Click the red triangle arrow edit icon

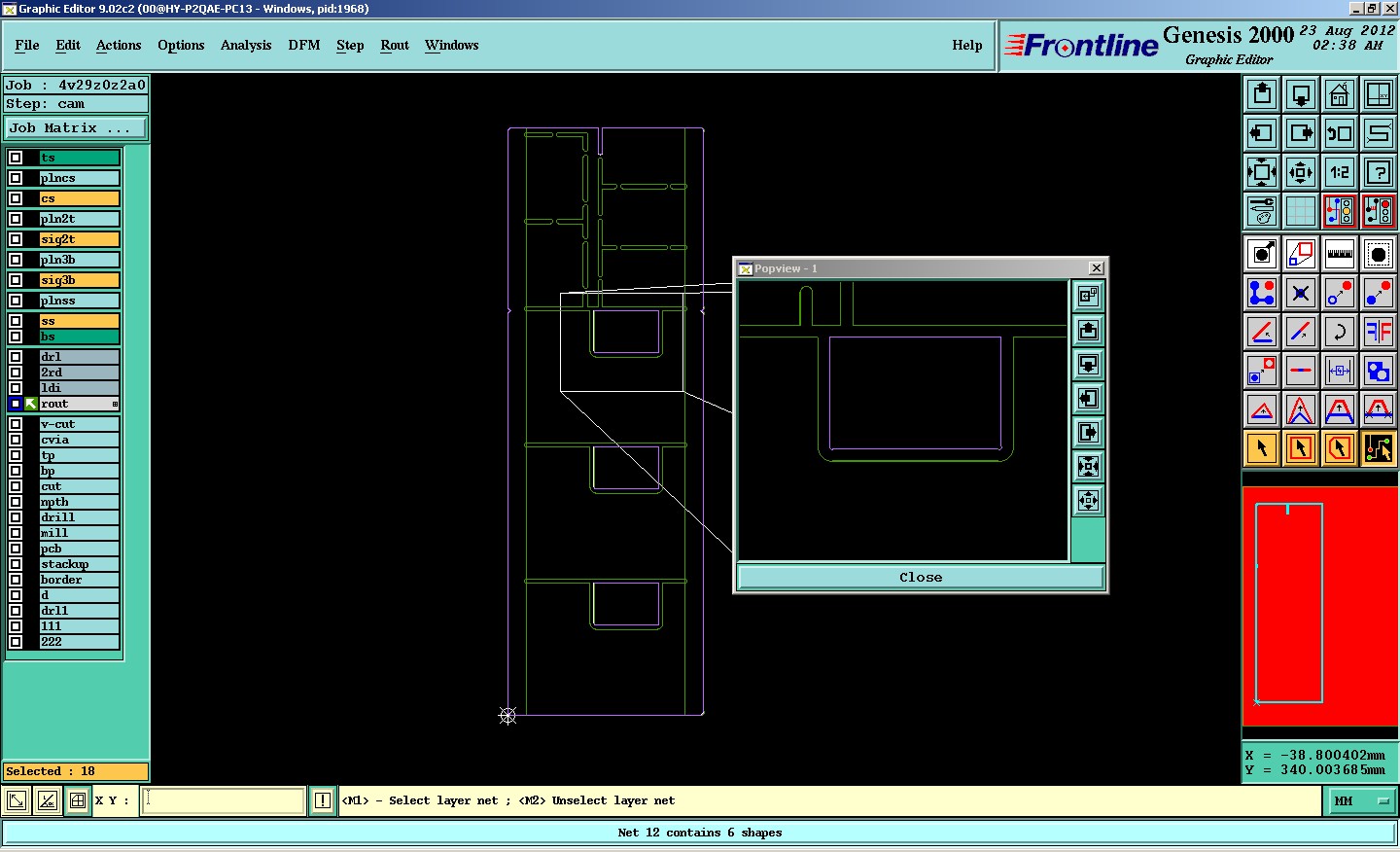click(x=1262, y=409)
